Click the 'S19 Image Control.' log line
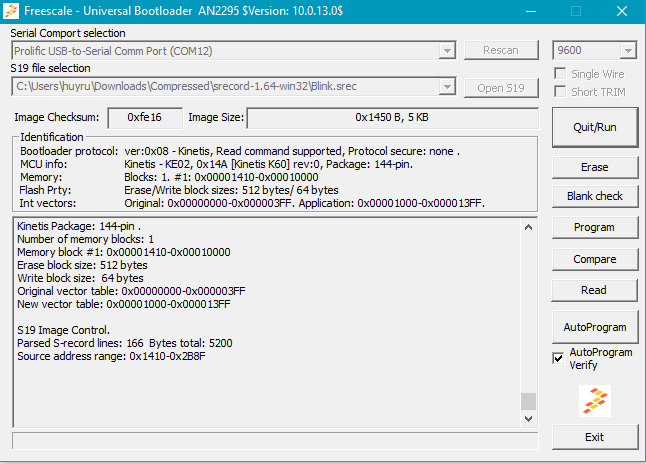 tap(63, 330)
